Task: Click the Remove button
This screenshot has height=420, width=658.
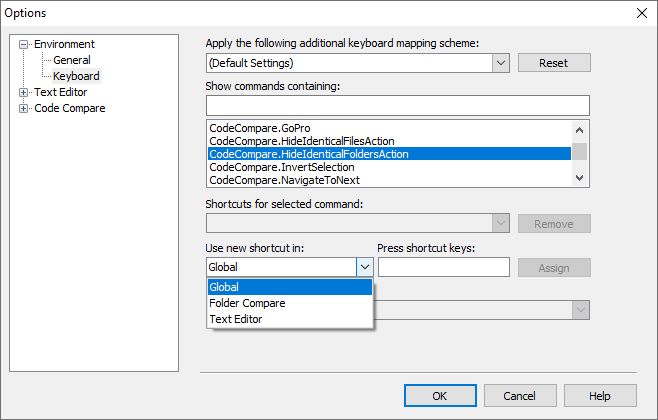Action: click(554, 224)
